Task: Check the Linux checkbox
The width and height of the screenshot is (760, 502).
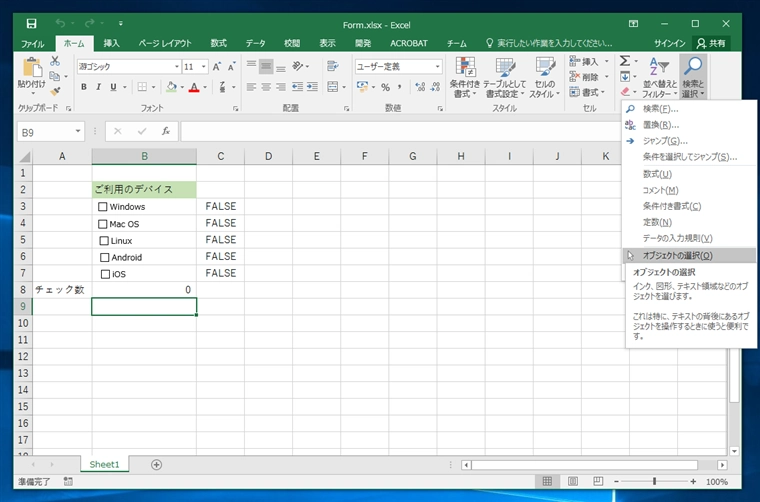Action: click(x=104, y=240)
